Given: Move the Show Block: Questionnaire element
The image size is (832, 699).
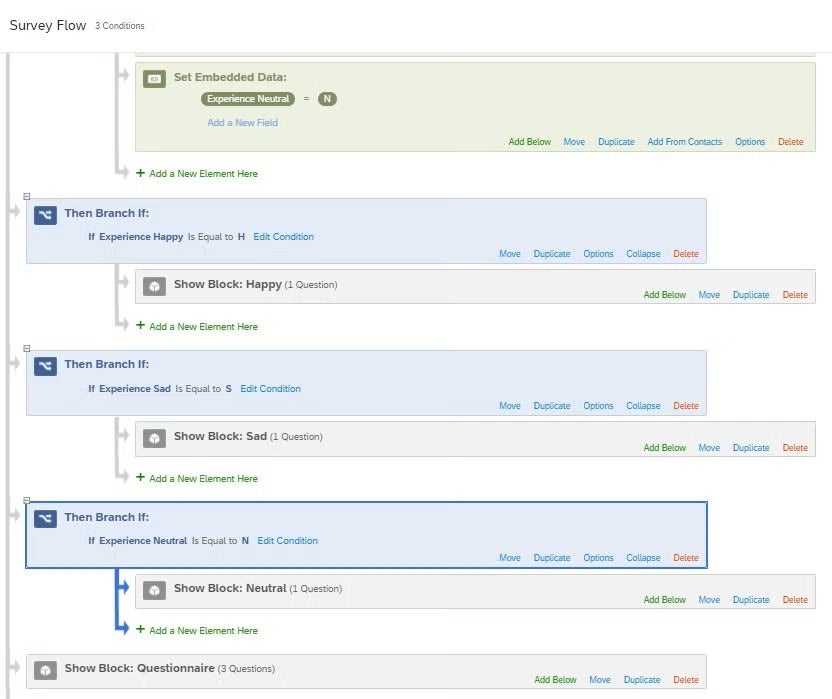Looking at the screenshot, I should coord(600,680).
